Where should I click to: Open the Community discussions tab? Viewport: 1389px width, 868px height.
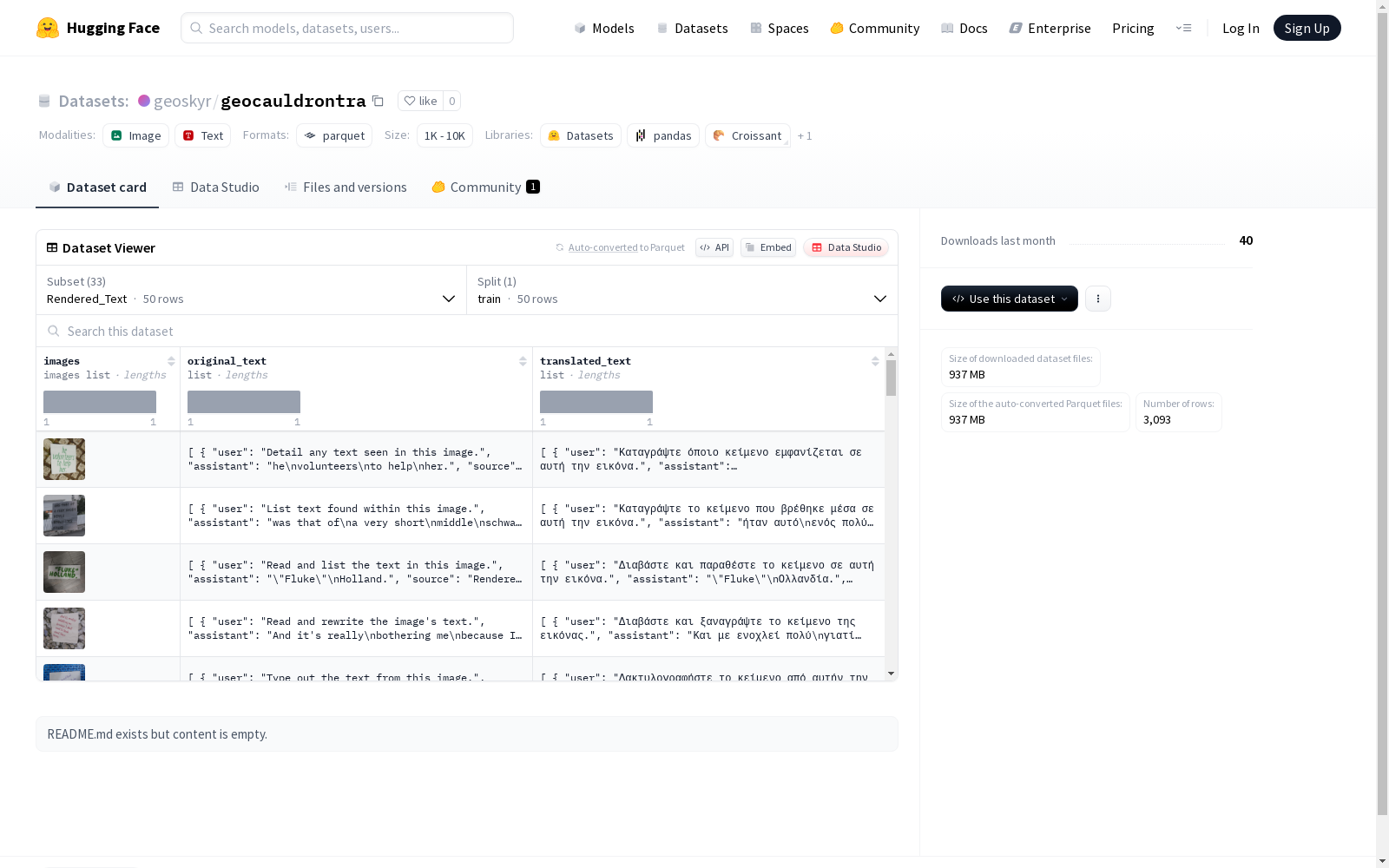coord(485,187)
